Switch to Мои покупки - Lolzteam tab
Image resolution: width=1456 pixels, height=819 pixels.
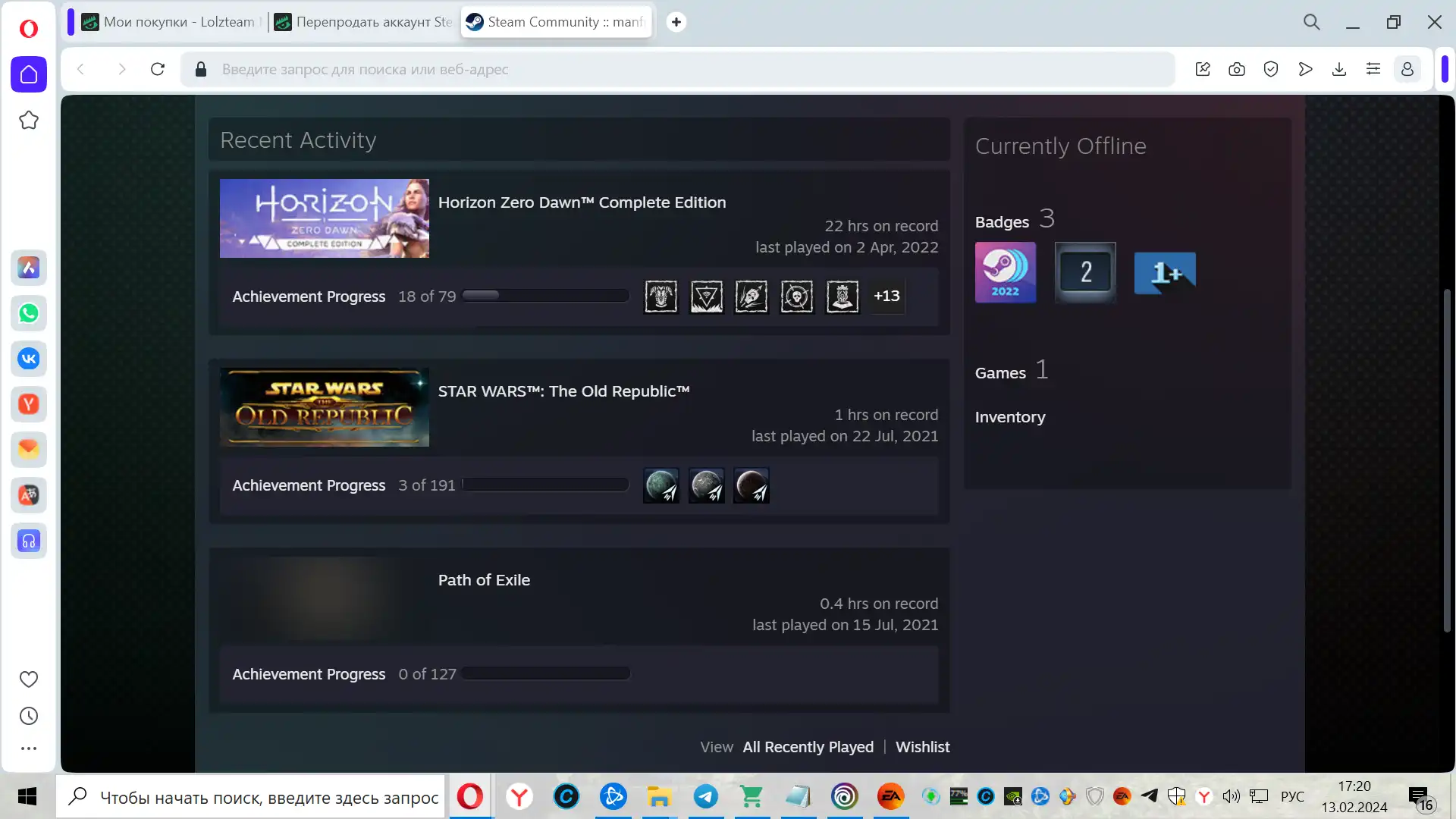click(x=170, y=22)
